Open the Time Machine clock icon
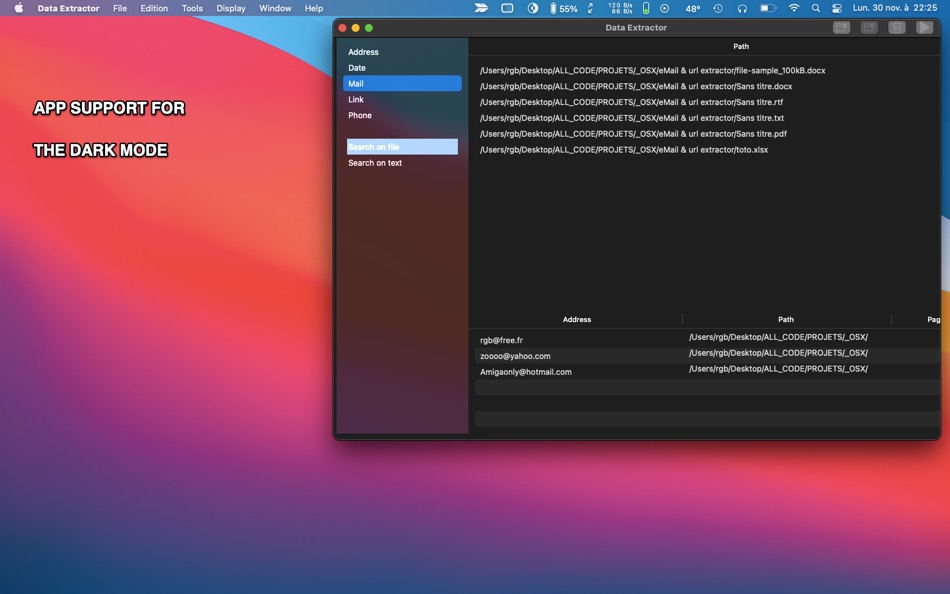The height and width of the screenshot is (594, 950). (x=718, y=8)
